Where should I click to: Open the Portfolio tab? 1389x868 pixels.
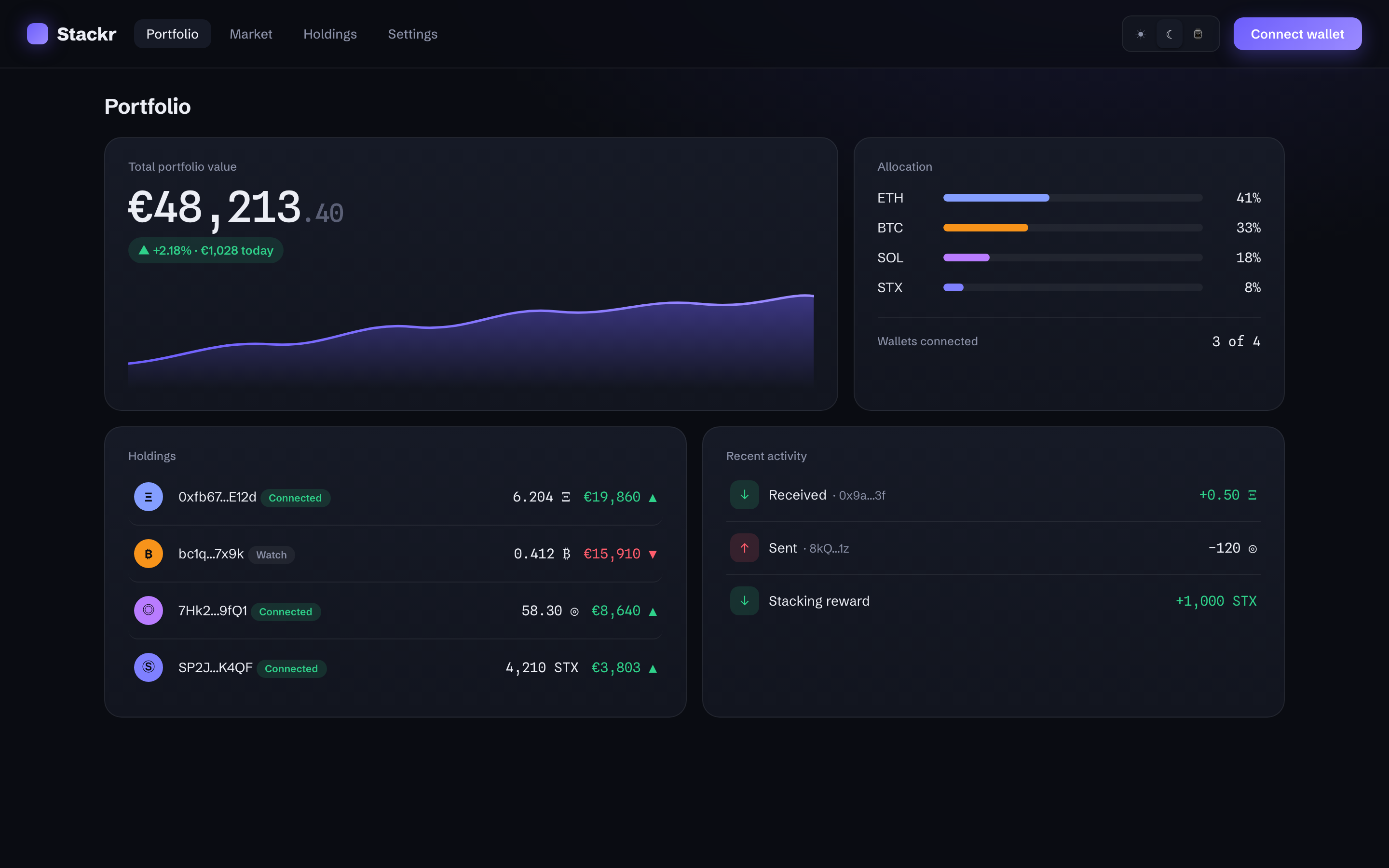pos(172,34)
